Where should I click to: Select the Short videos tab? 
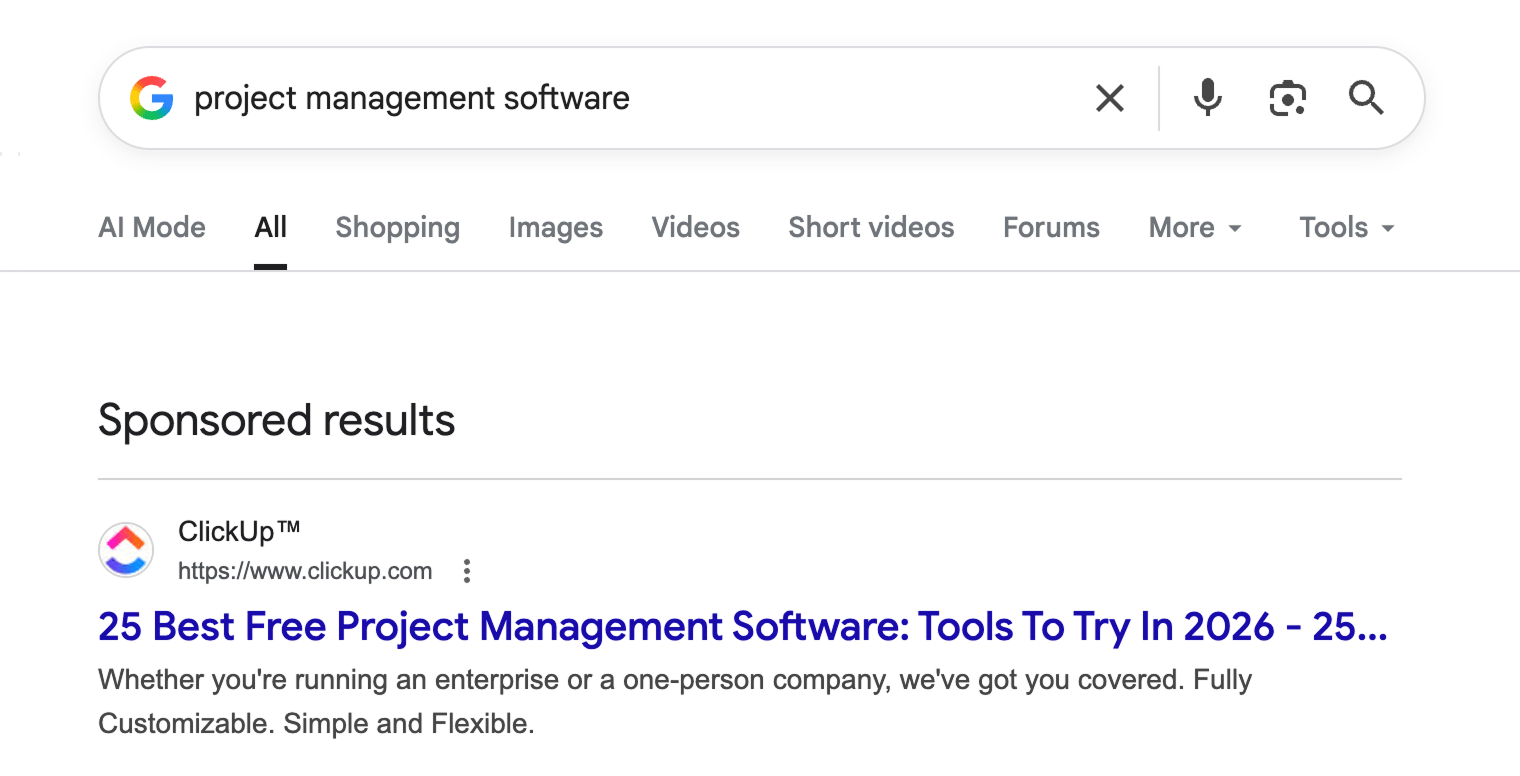pos(870,227)
